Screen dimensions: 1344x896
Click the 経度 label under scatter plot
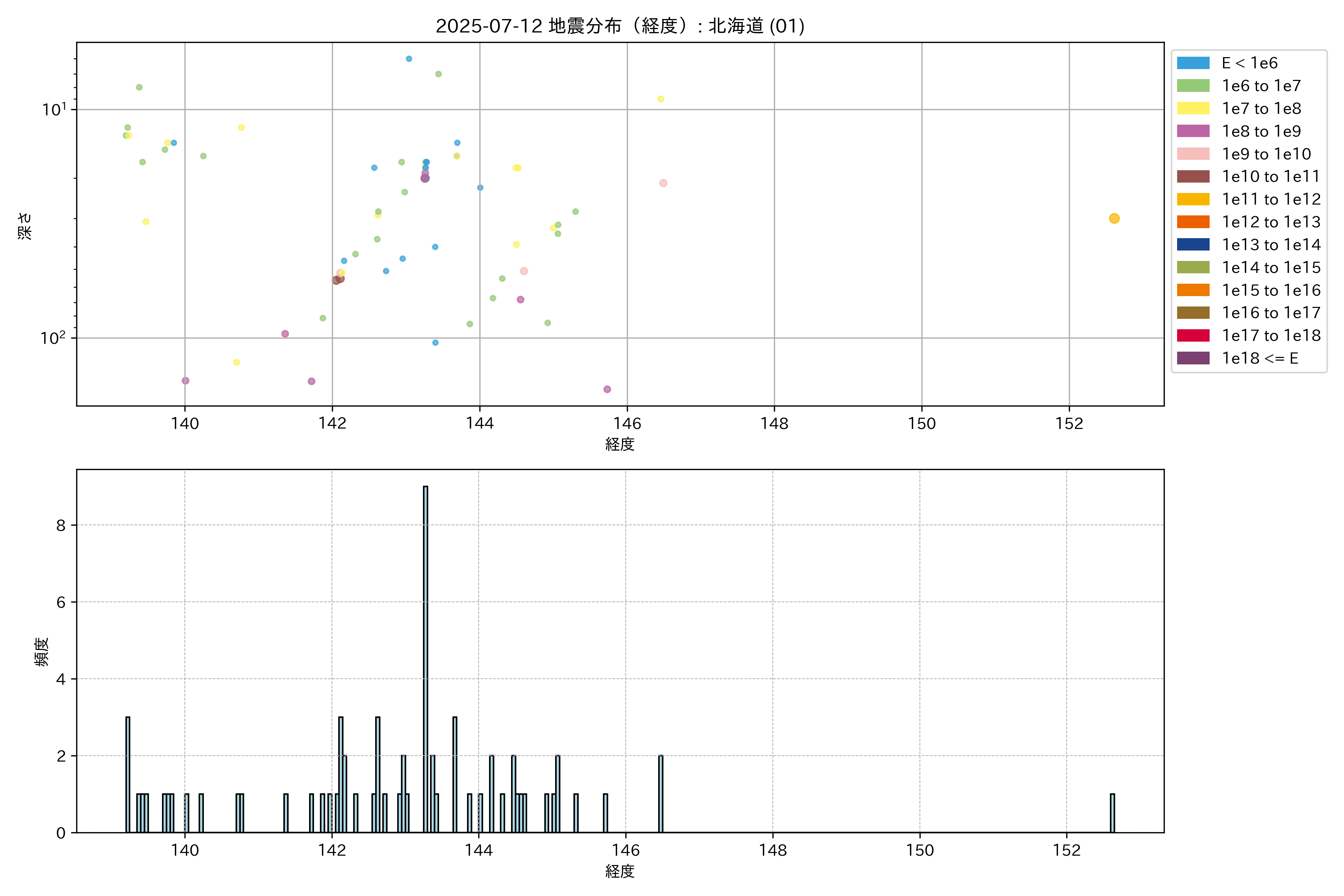pos(619,444)
